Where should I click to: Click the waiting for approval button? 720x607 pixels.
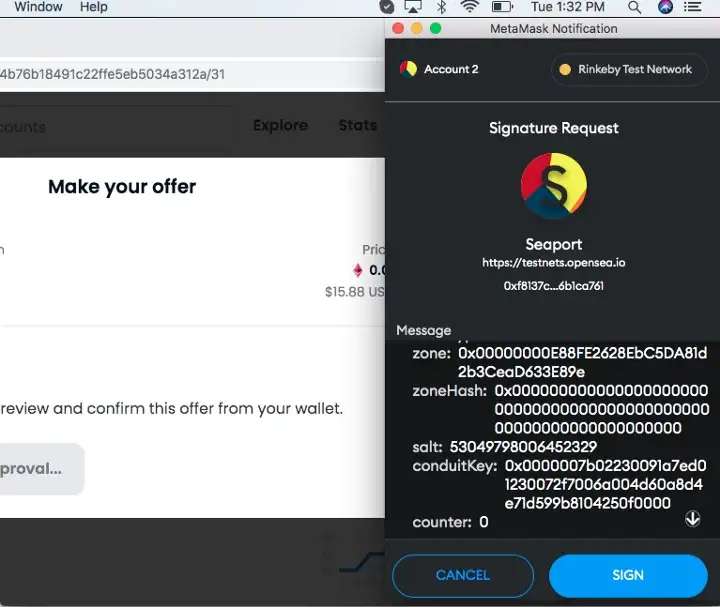click(x=40, y=468)
